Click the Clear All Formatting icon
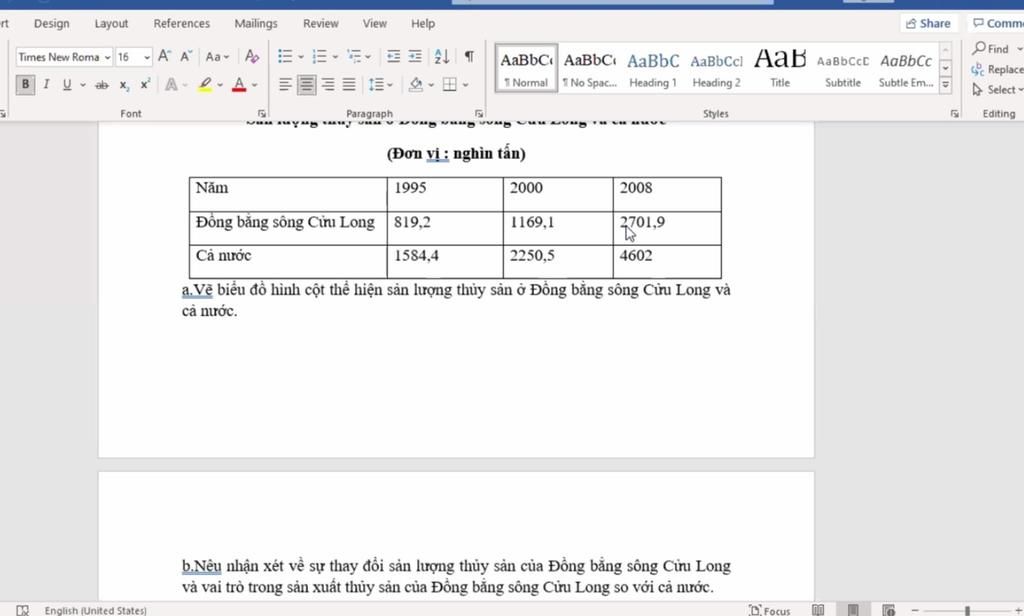The height and width of the screenshot is (616, 1024). tap(251, 56)
